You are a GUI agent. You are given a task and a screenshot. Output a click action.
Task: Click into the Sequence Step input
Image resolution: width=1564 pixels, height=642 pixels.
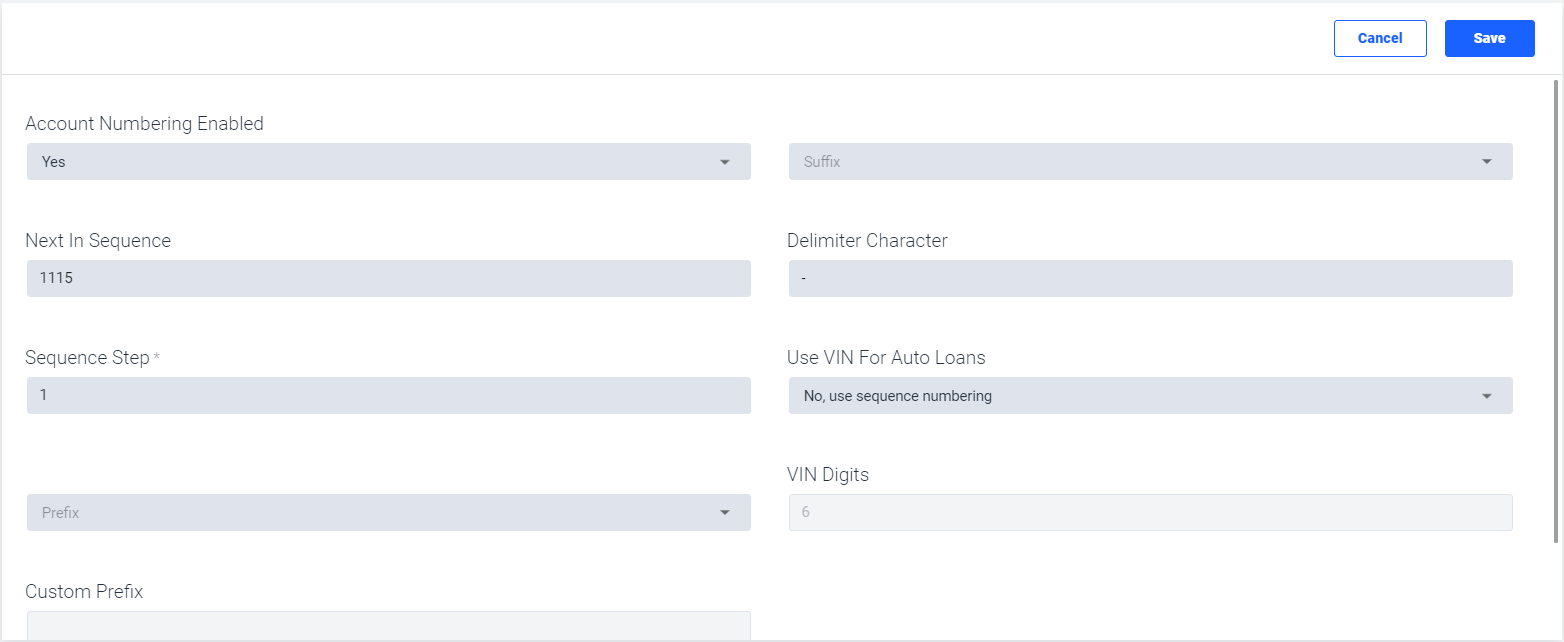point(389,396)
